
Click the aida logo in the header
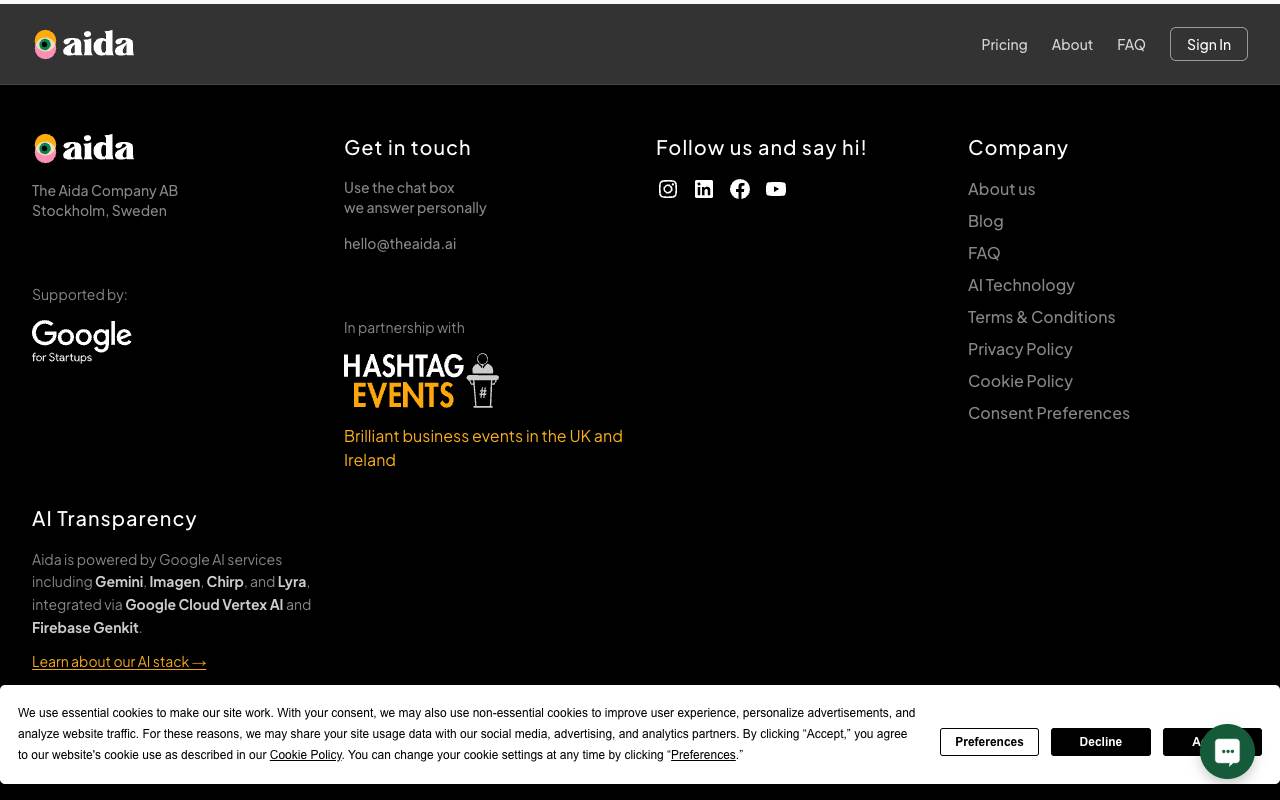tap(84, 44)
